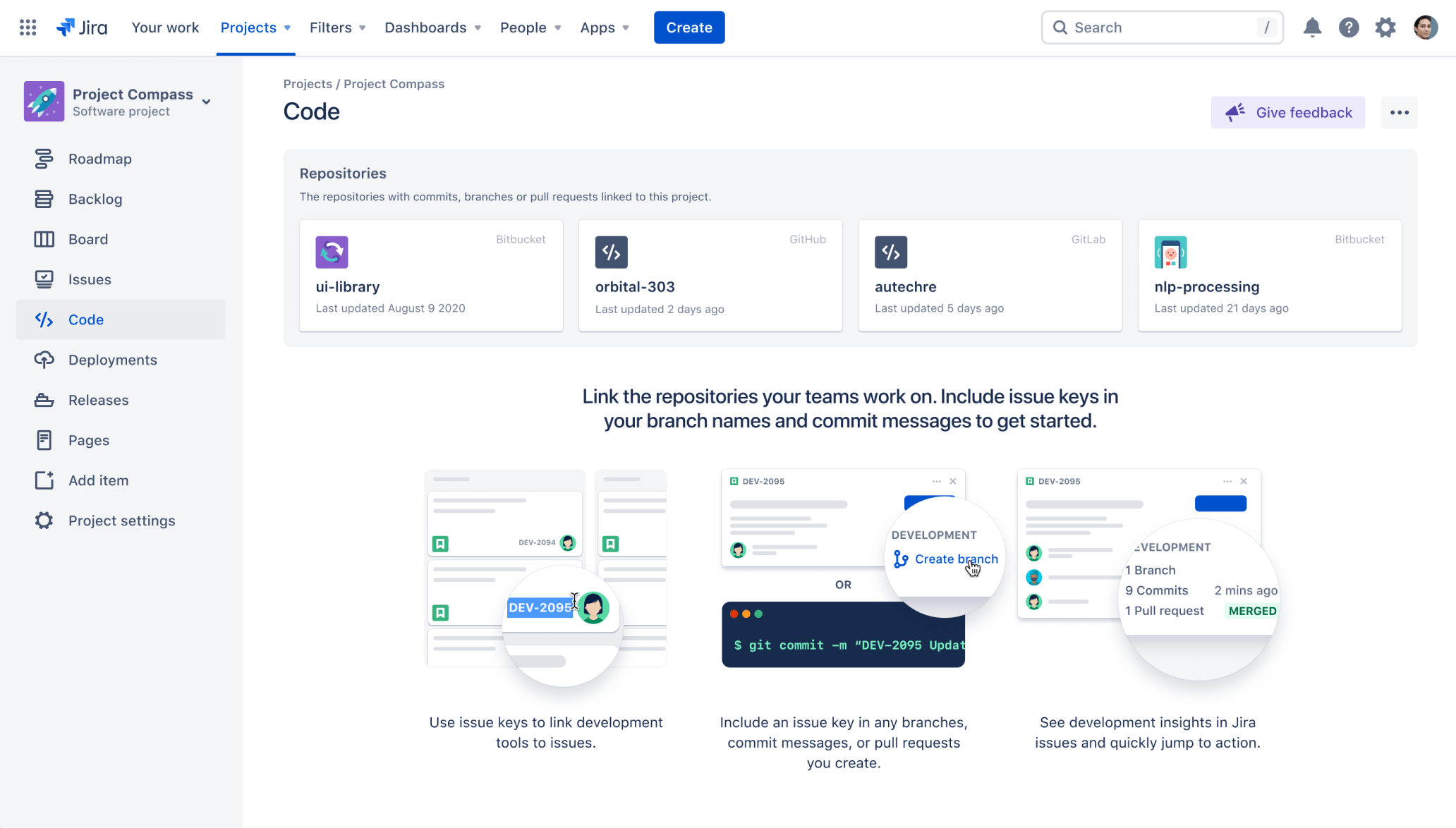Viewport: 1456px width, 828px height.
Task: Click the Deployments icon in sidebar
Action: pos(42,359)
